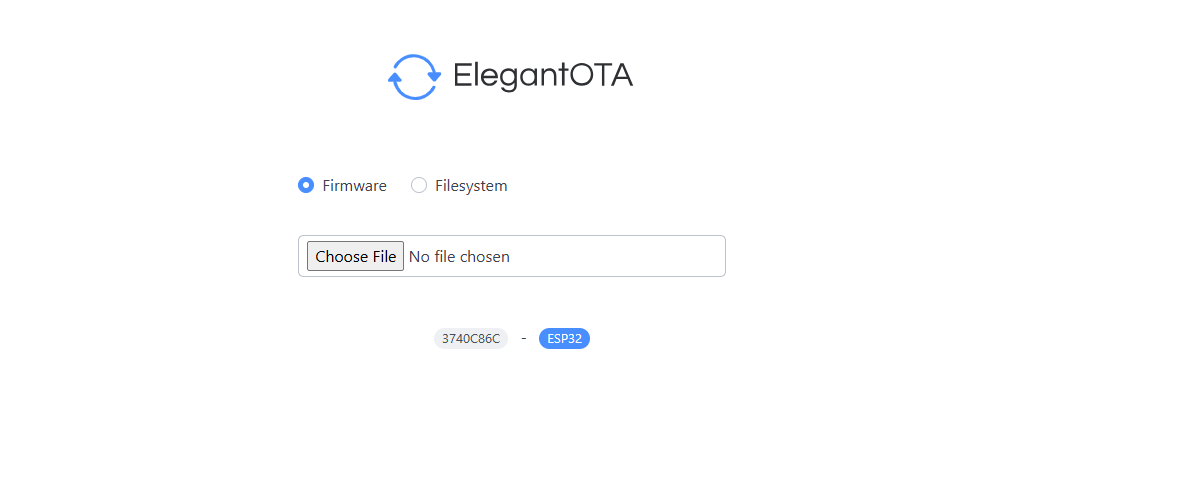
Task: Click the word 'Elegant' in the header
Action: 511,76
